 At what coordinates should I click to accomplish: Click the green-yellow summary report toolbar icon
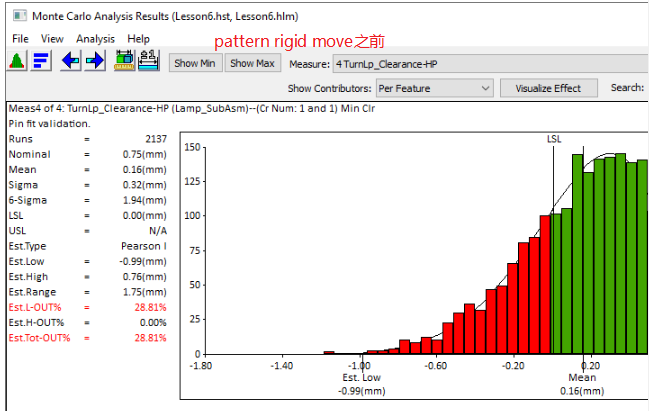coord(125,62)
